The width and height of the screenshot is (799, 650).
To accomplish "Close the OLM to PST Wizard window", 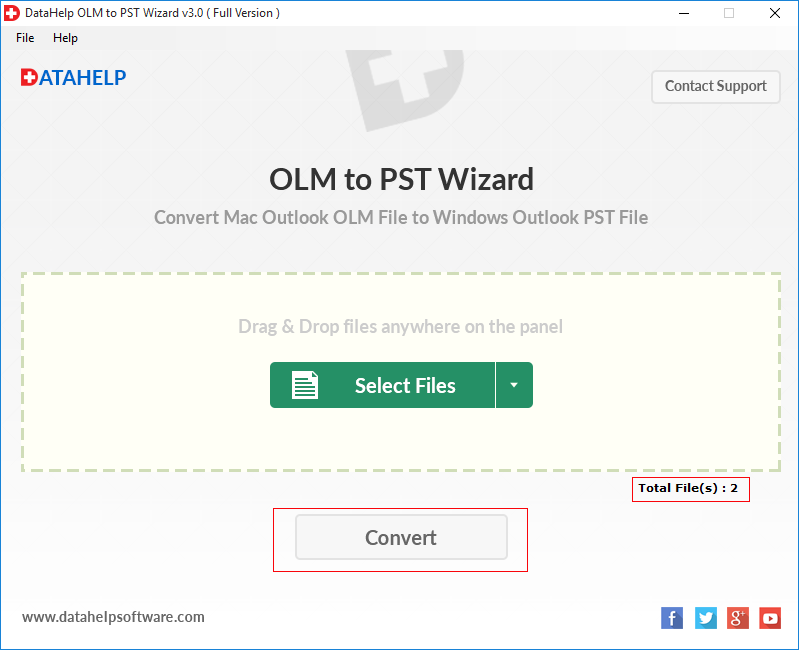I will (x=775, y=13).
